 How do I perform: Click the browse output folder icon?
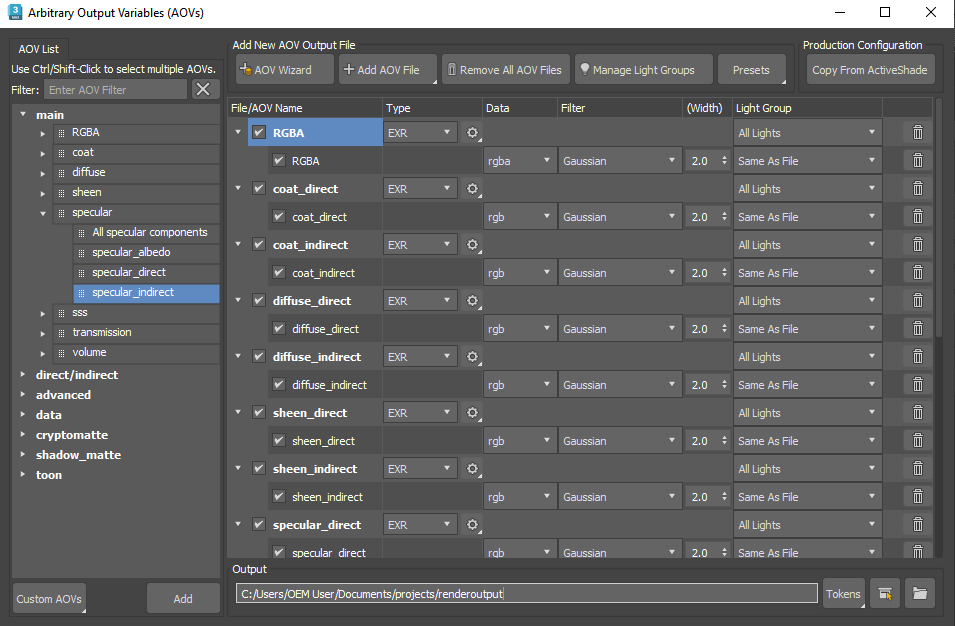tap(919, 594)
